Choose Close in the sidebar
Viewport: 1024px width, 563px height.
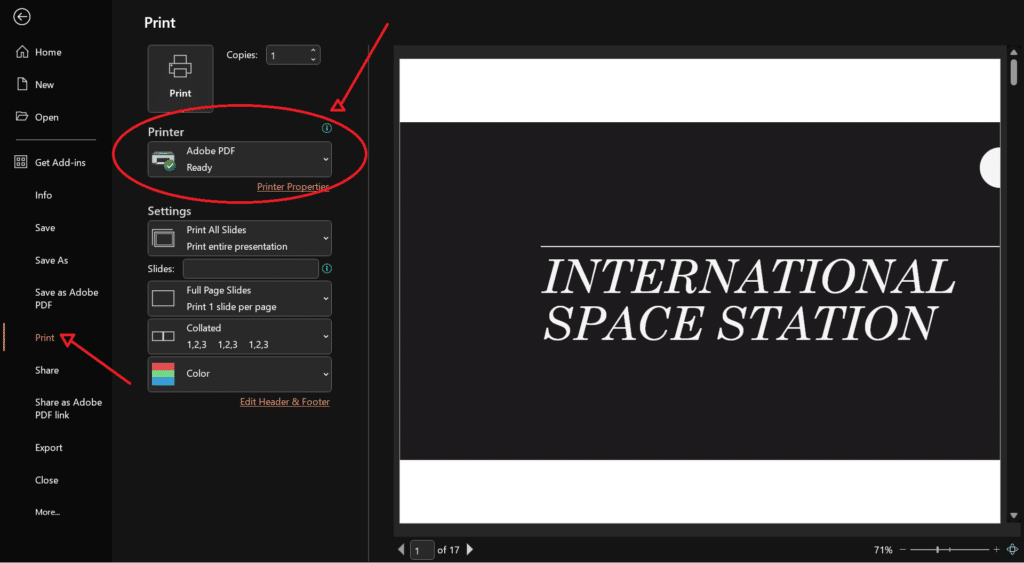(47, 480)
